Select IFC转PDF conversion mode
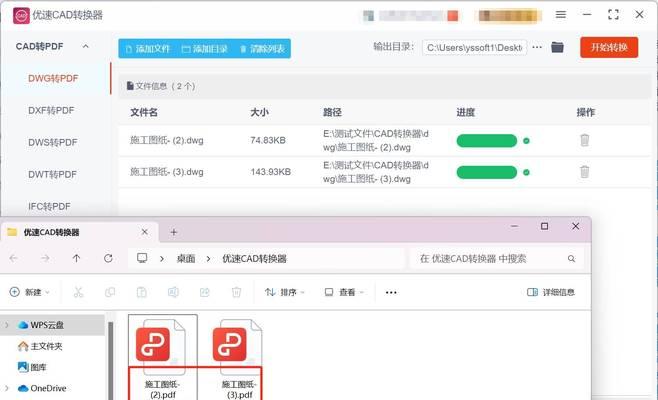Image resolution: width=658 pixels, height=400 pixels. click(x=50, y=206)
